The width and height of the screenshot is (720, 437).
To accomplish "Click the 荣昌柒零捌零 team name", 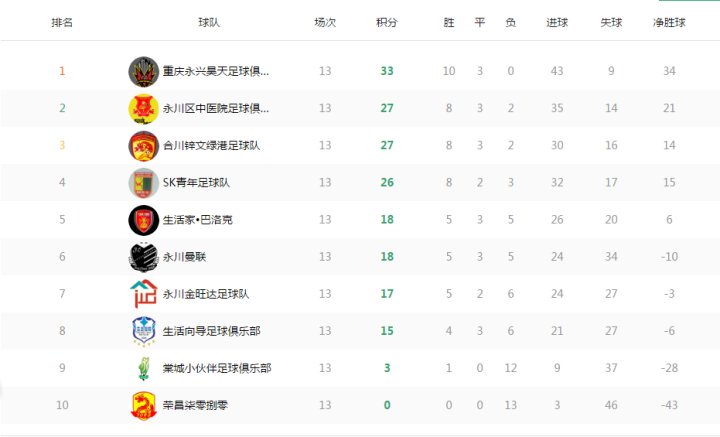I will coord(195,405).
